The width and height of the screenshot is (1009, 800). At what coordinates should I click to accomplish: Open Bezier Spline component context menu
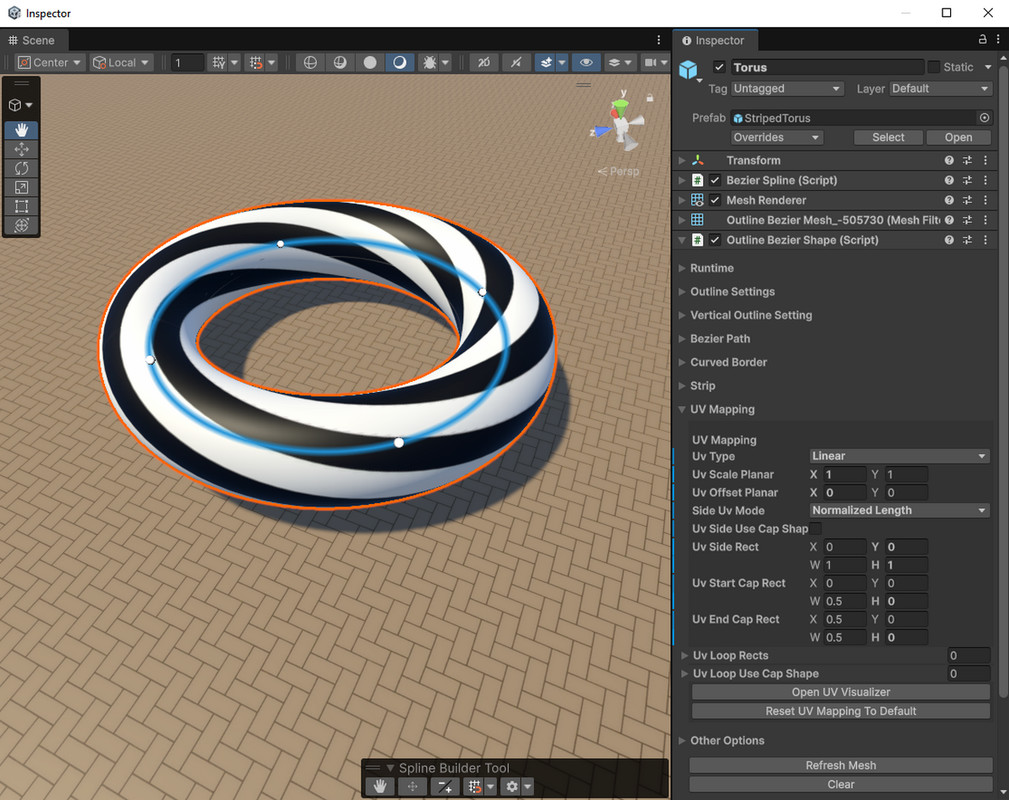[x=985, y=180]
